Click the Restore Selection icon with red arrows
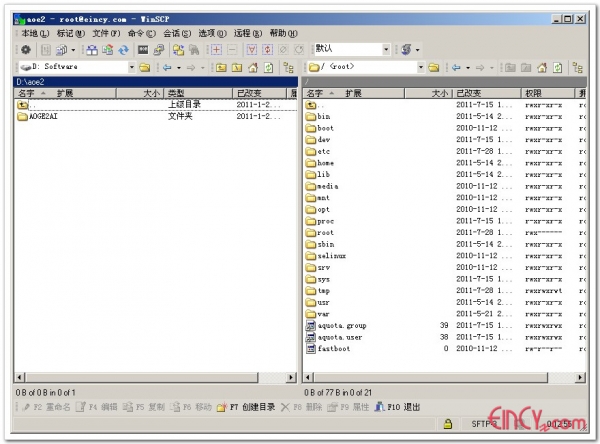Screen dimensions: 600x444 click(267, 49)
